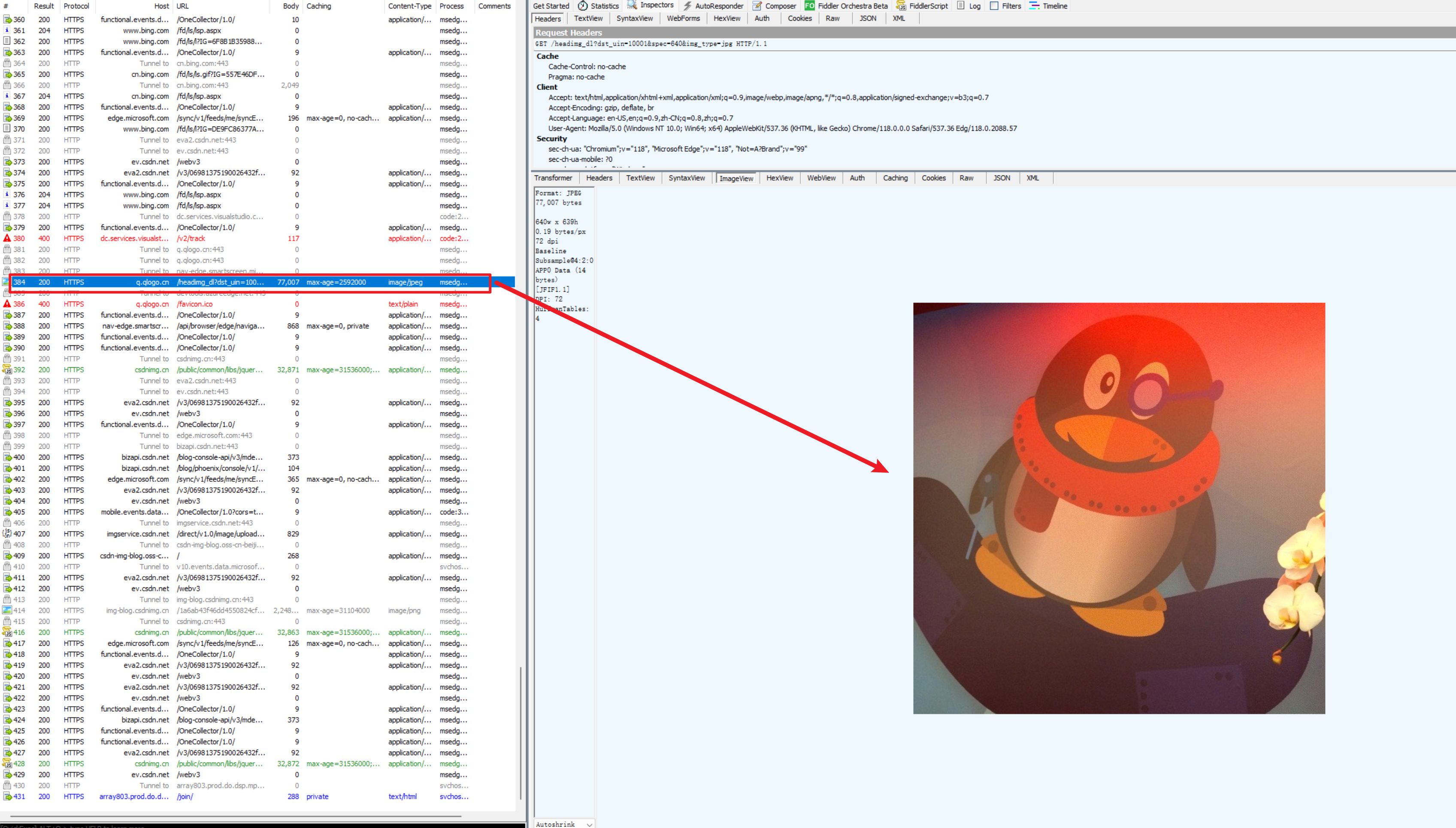
Task: Click the Timeline bars icon
Action: (1035, 6)
